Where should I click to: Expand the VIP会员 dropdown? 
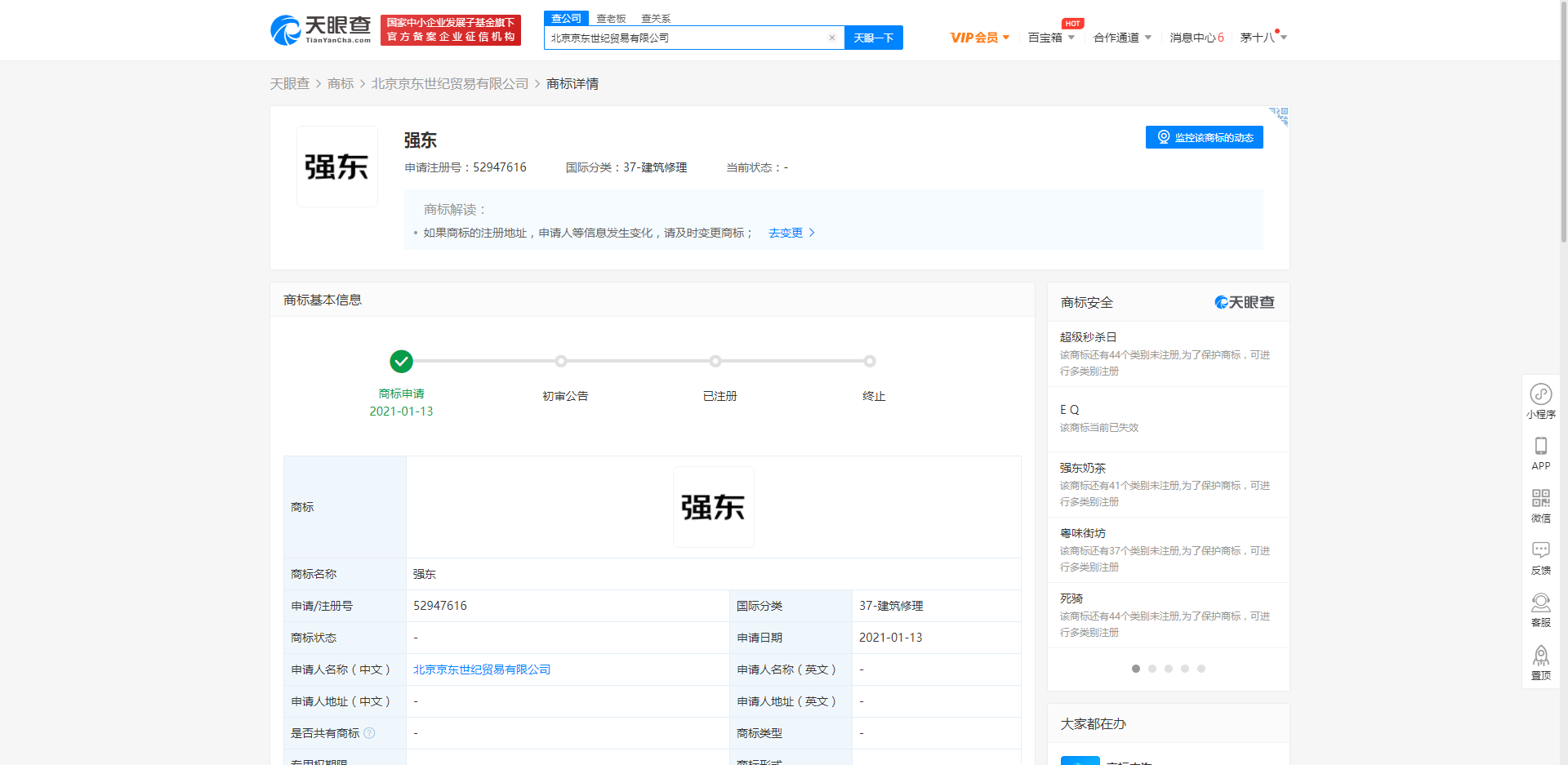click(980, 38)
